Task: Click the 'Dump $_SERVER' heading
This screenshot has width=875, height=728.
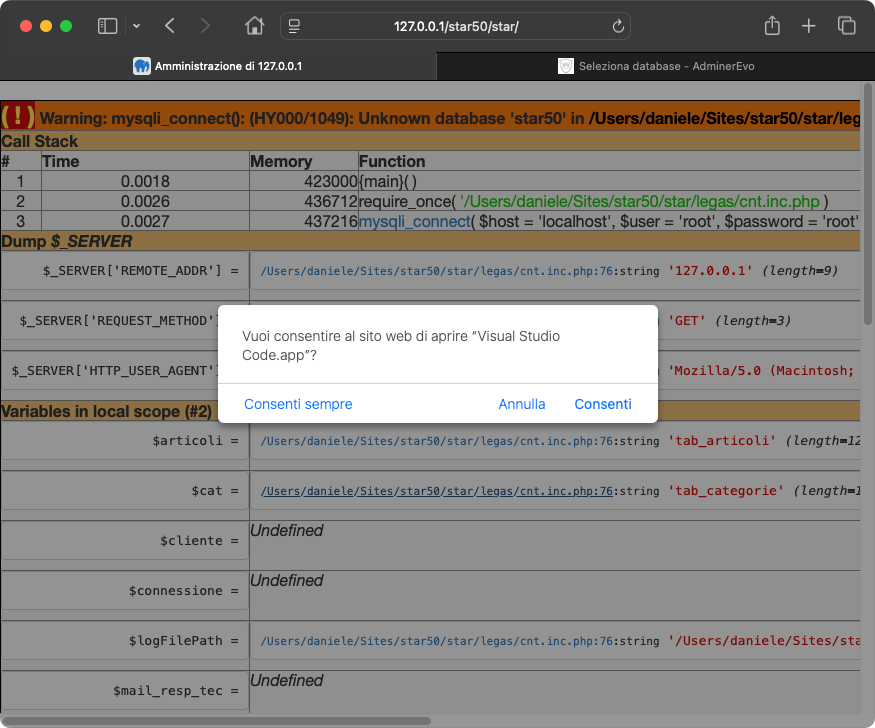Action: pos(66,242)
